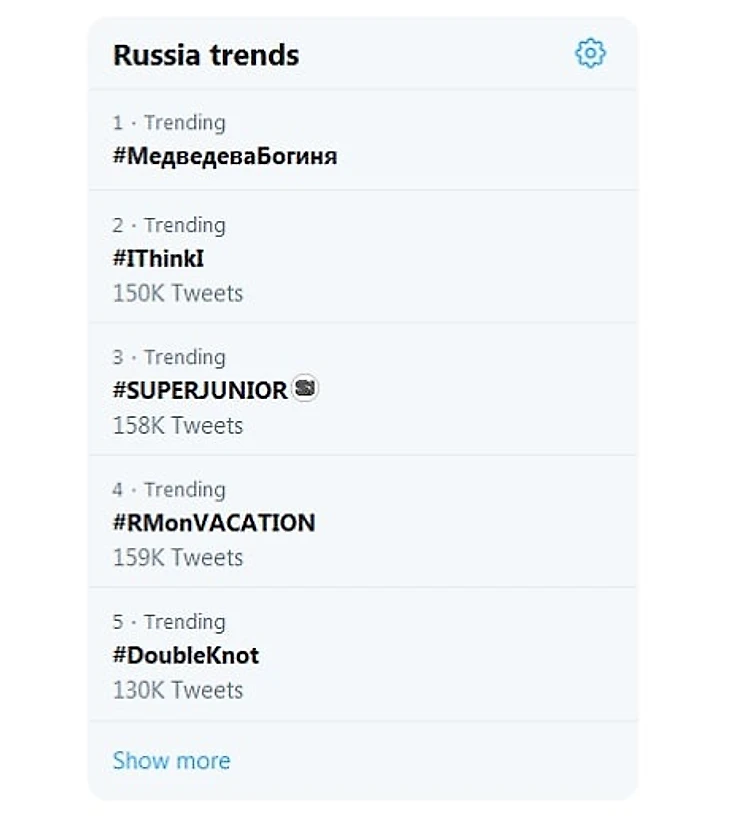
Task: Click the word Trending above #DoubleKnot
Action: tap(185, 622)
